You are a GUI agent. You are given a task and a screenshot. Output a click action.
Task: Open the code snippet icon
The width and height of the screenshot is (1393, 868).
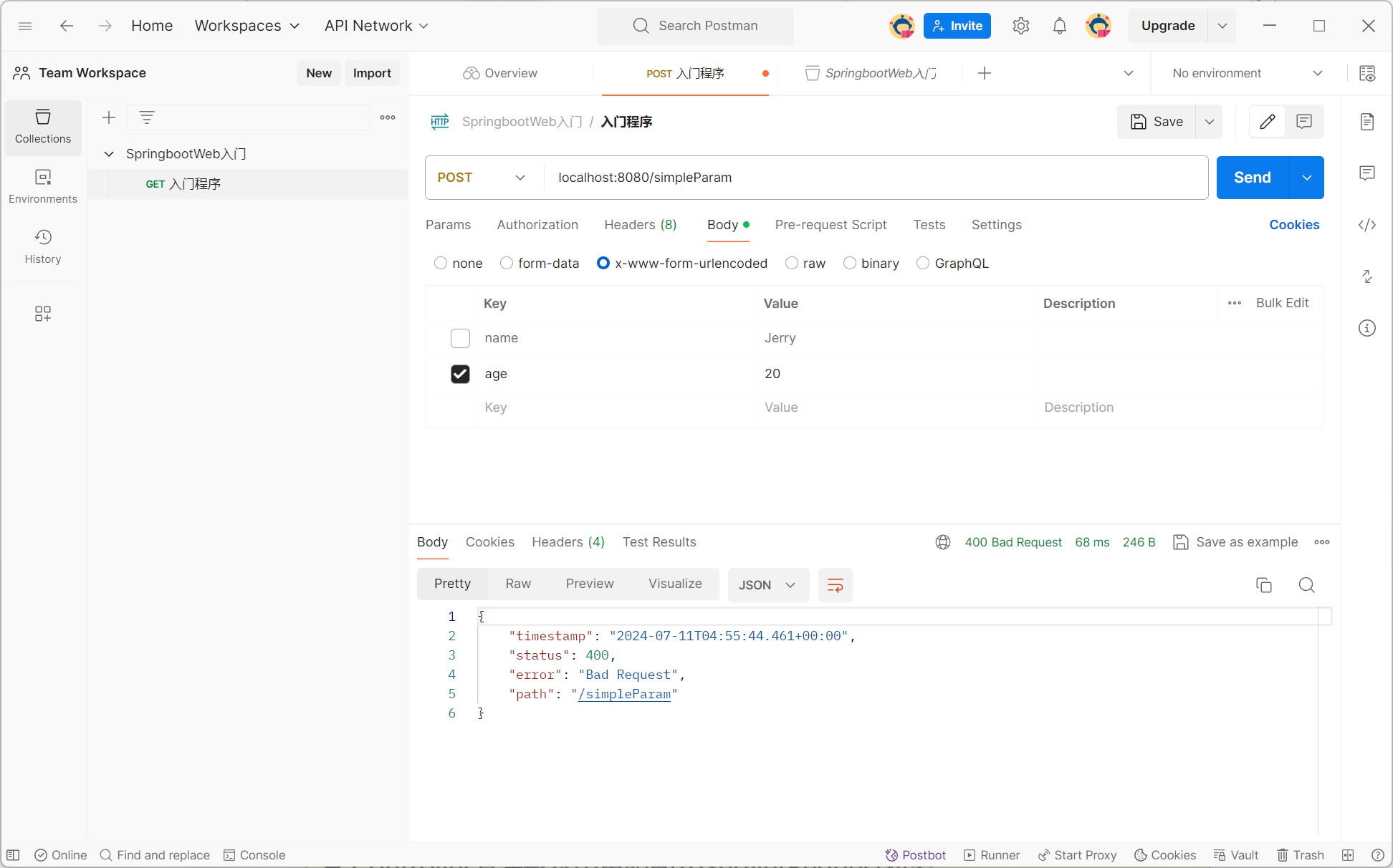click(x=1367, y=225)
